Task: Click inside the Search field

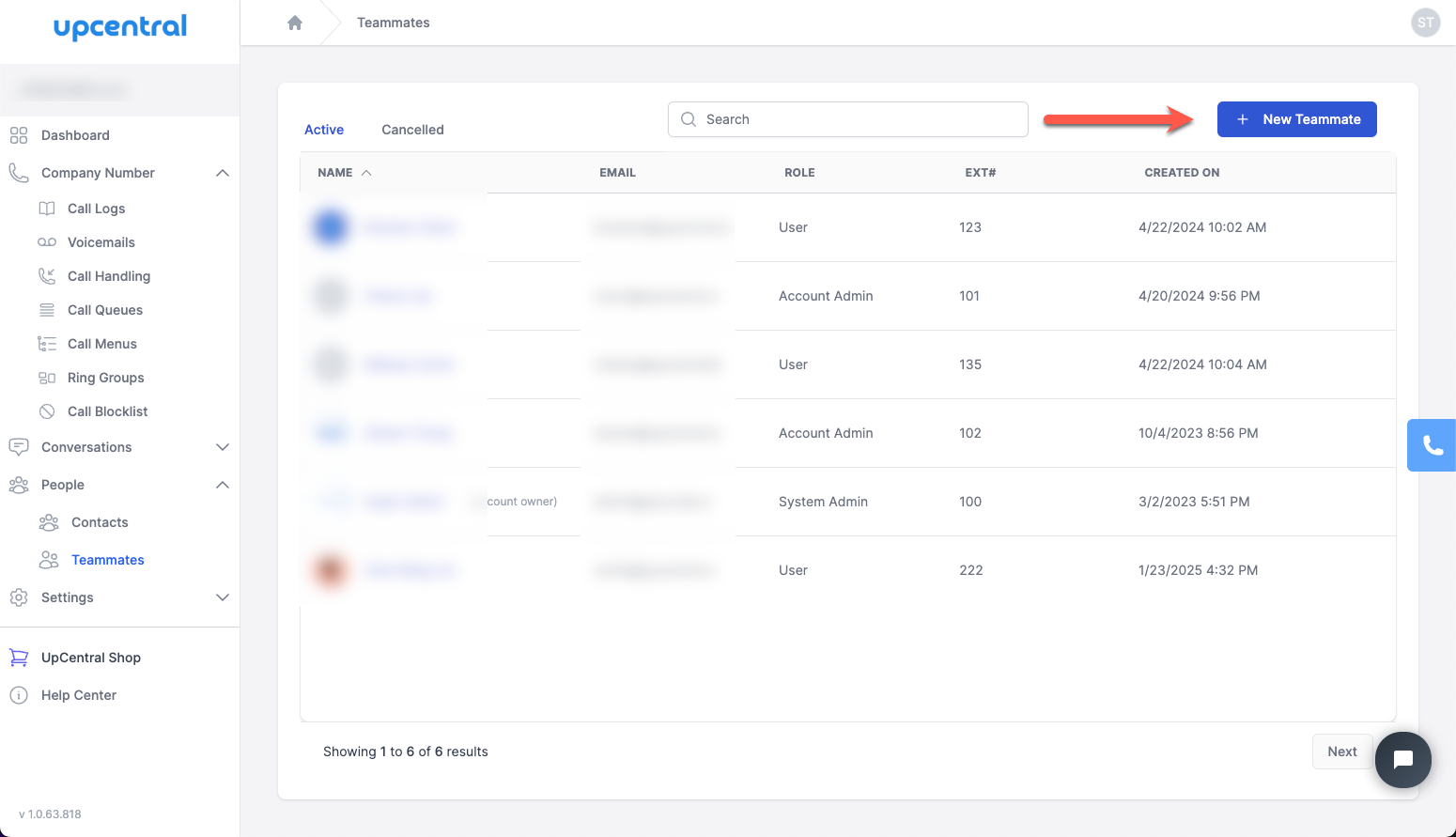Action: pos(846,119)
